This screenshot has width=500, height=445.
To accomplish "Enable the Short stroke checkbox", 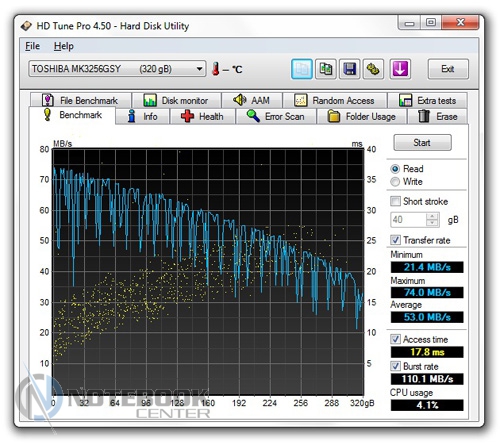I will pos(395,201).
